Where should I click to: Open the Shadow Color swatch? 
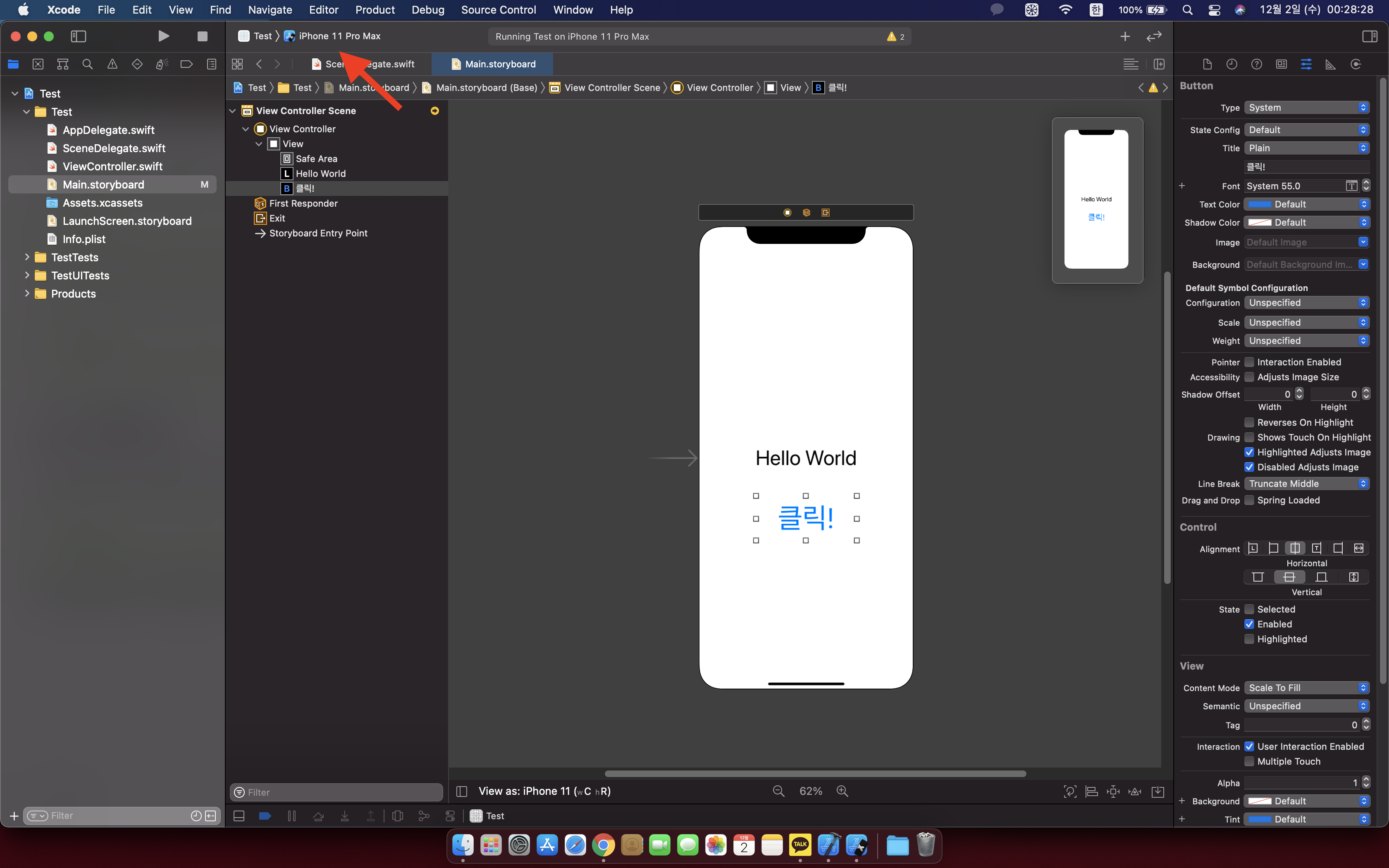click(x=1260, y=223)
